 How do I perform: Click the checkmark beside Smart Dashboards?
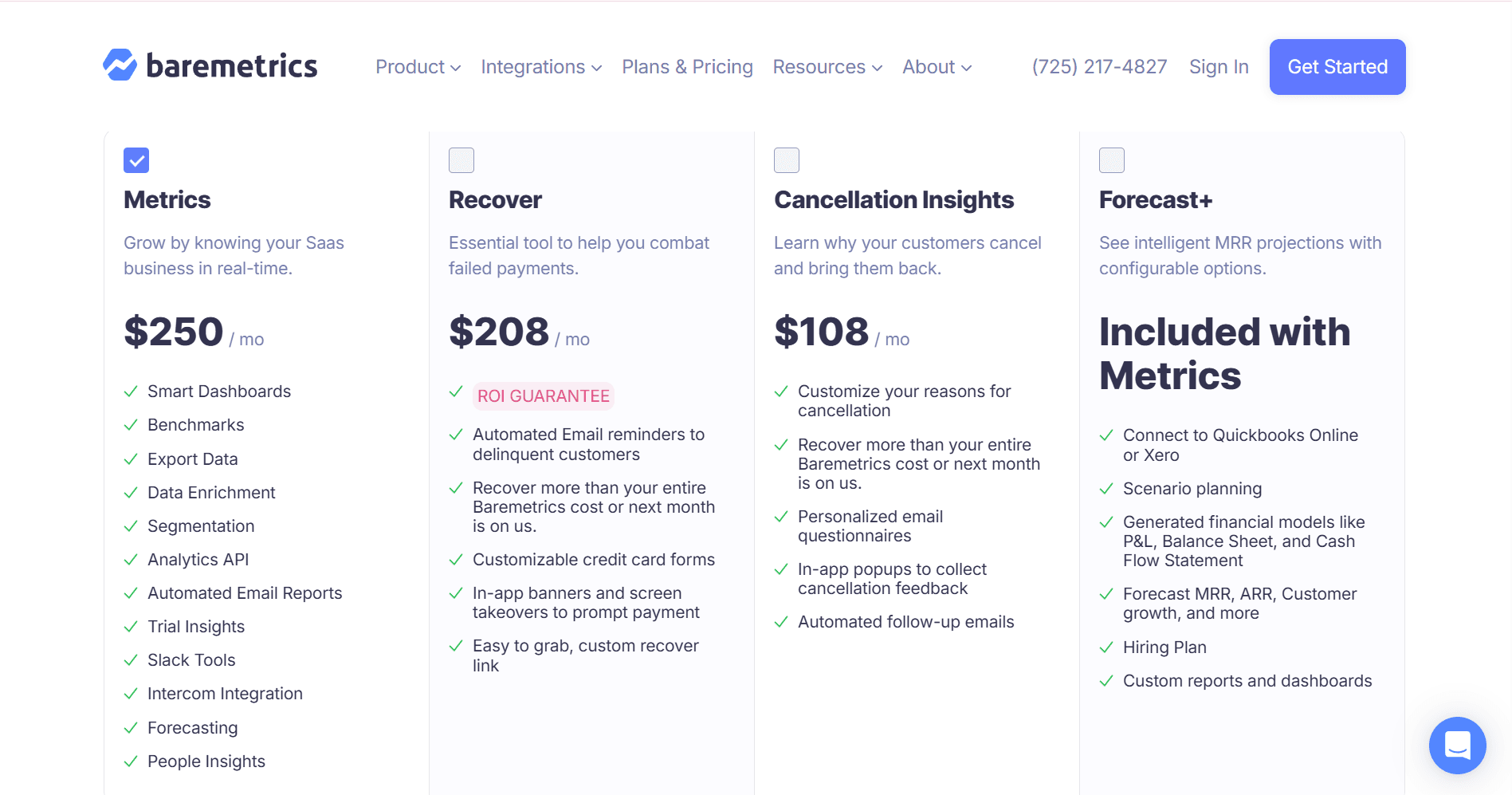(131, 392)
